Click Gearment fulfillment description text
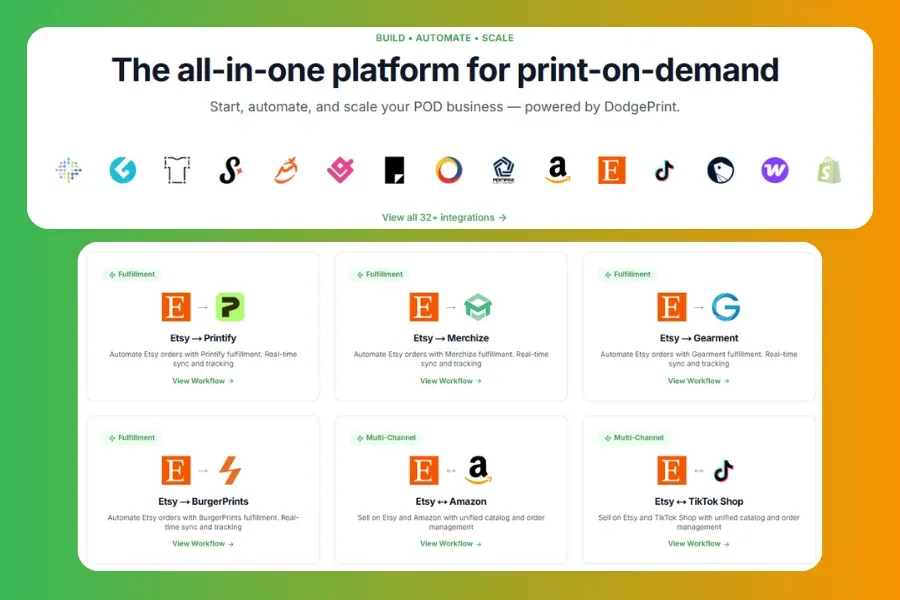 click(x=699, y=359)
